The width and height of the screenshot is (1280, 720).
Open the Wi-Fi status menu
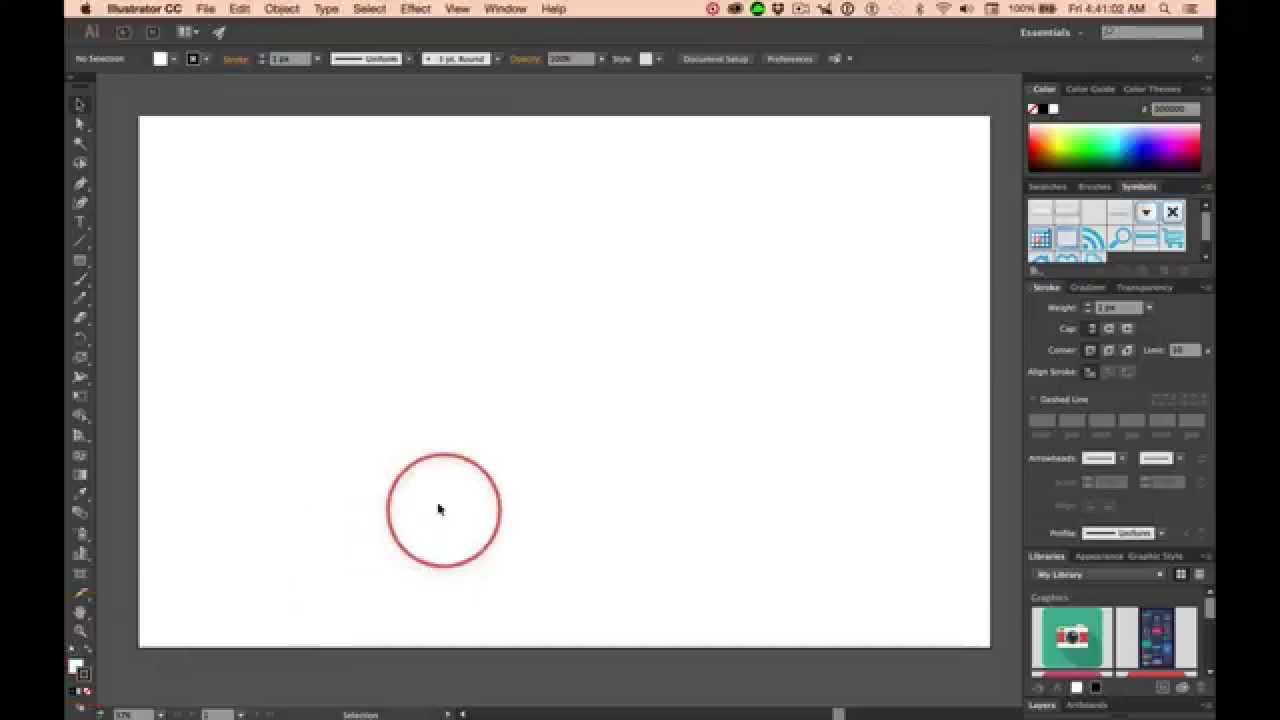(x=943, y=8)
